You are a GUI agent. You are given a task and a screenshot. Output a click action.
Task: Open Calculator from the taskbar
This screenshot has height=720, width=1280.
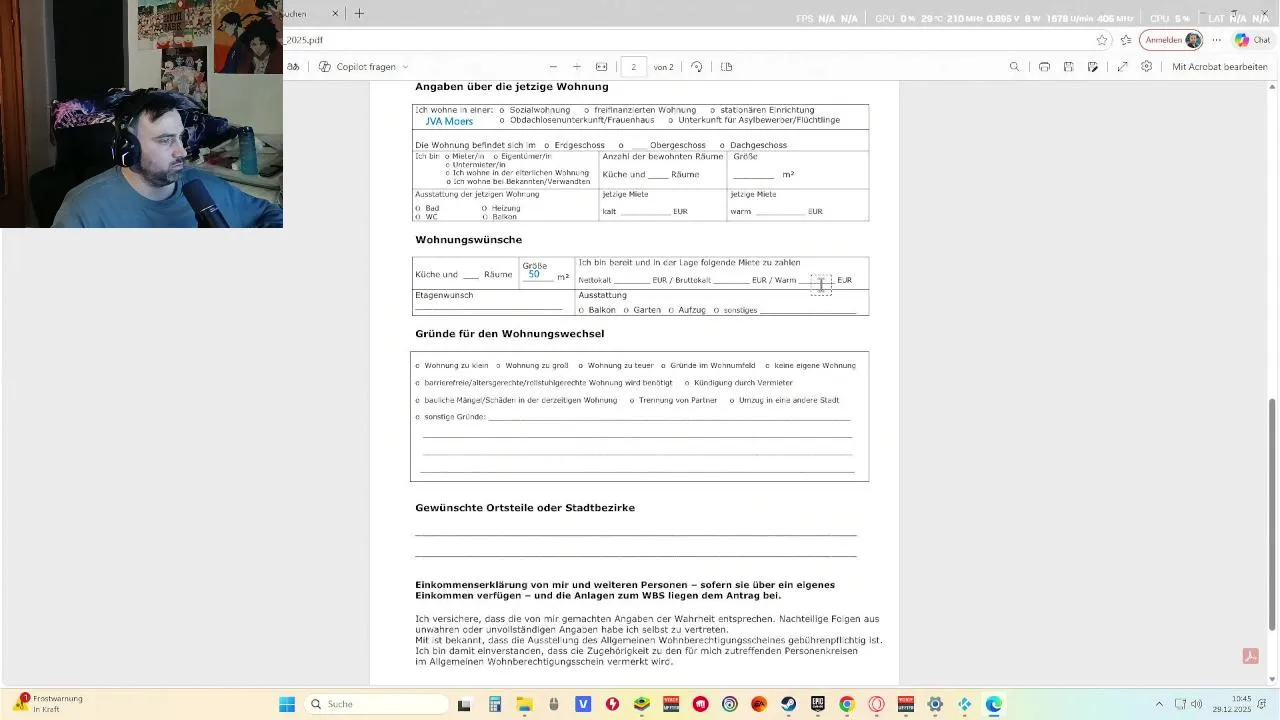495,704
